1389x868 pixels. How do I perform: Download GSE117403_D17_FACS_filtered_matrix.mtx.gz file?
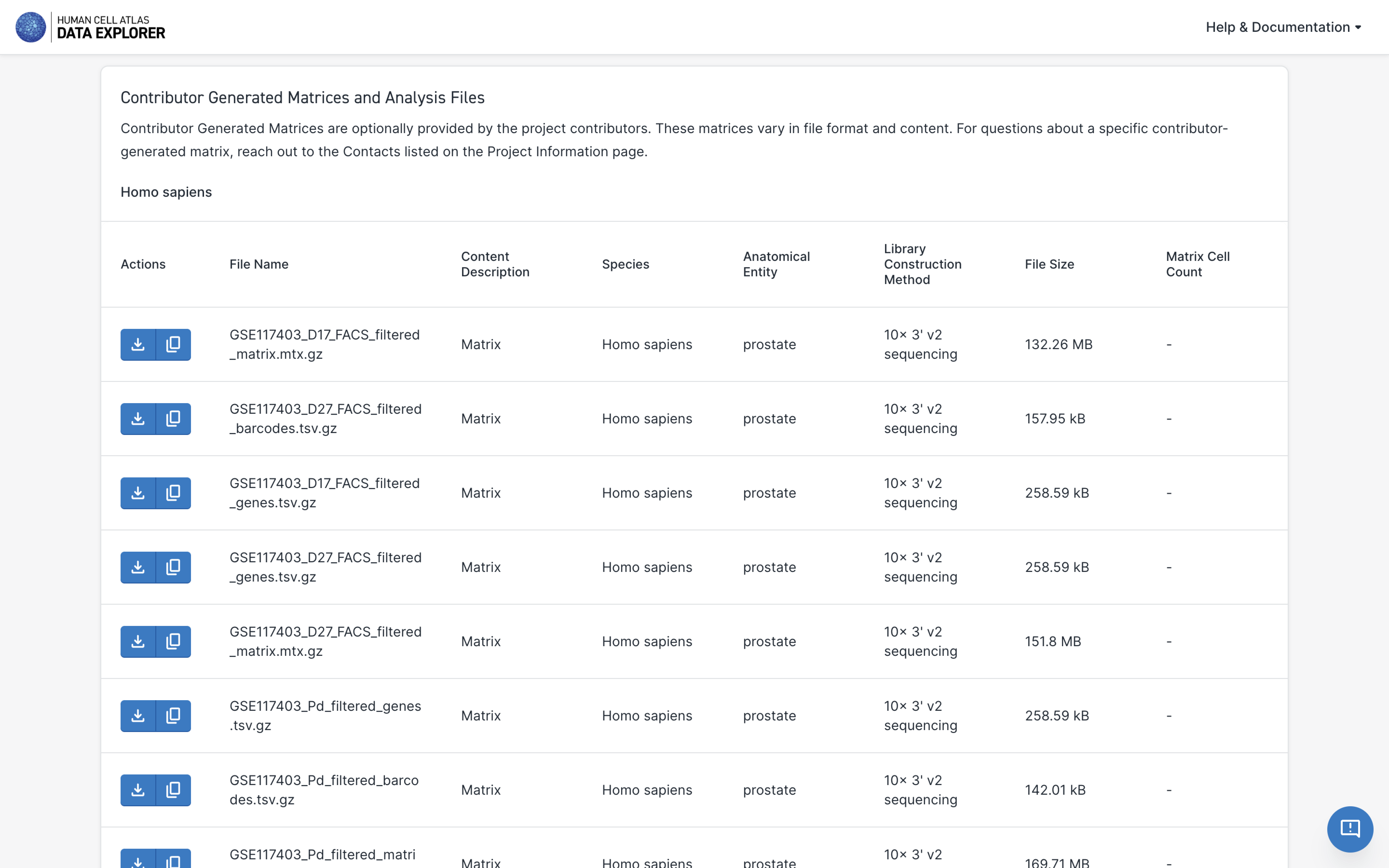click(x=138, y=344)
